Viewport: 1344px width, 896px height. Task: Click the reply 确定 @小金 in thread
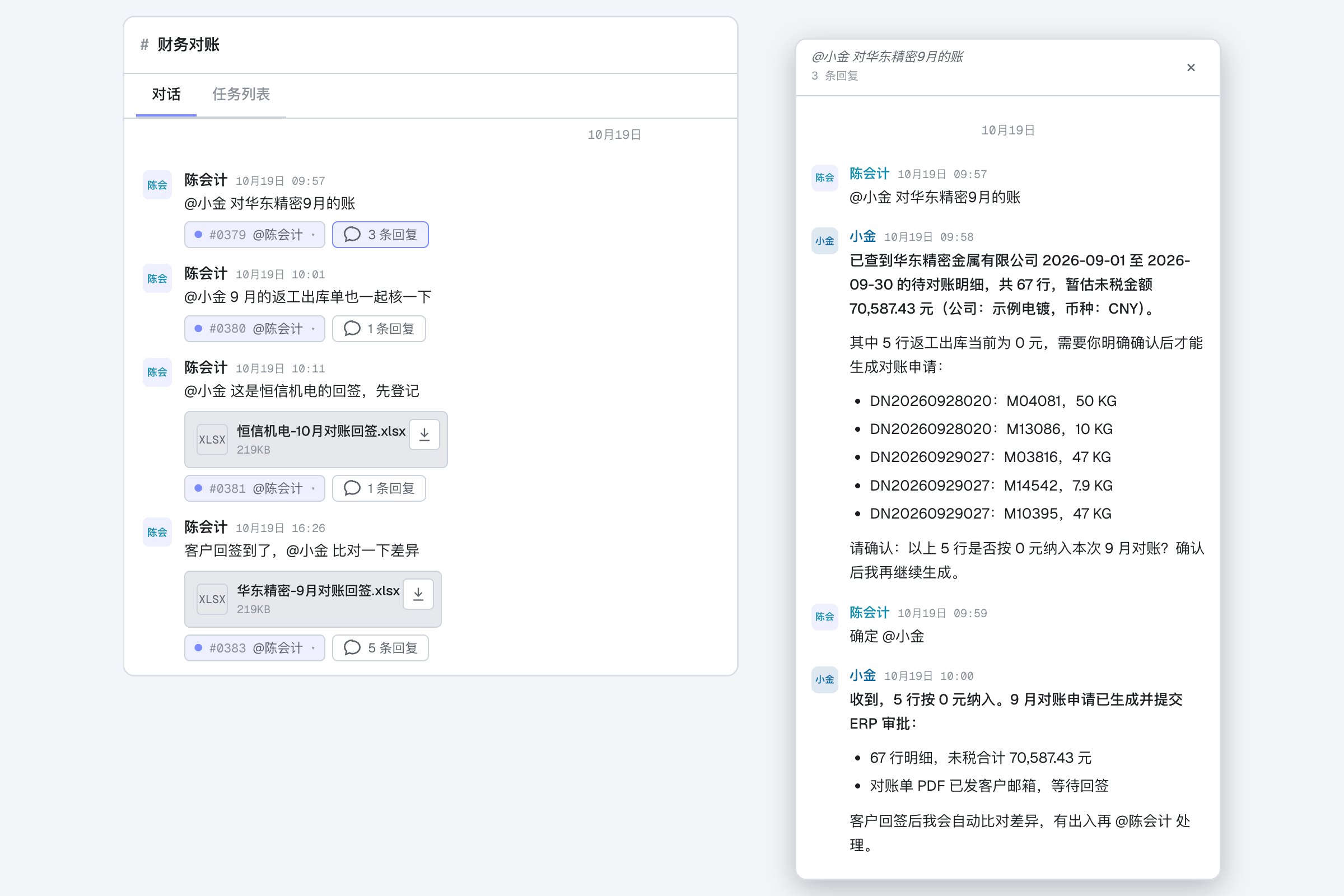coord(887,637)
